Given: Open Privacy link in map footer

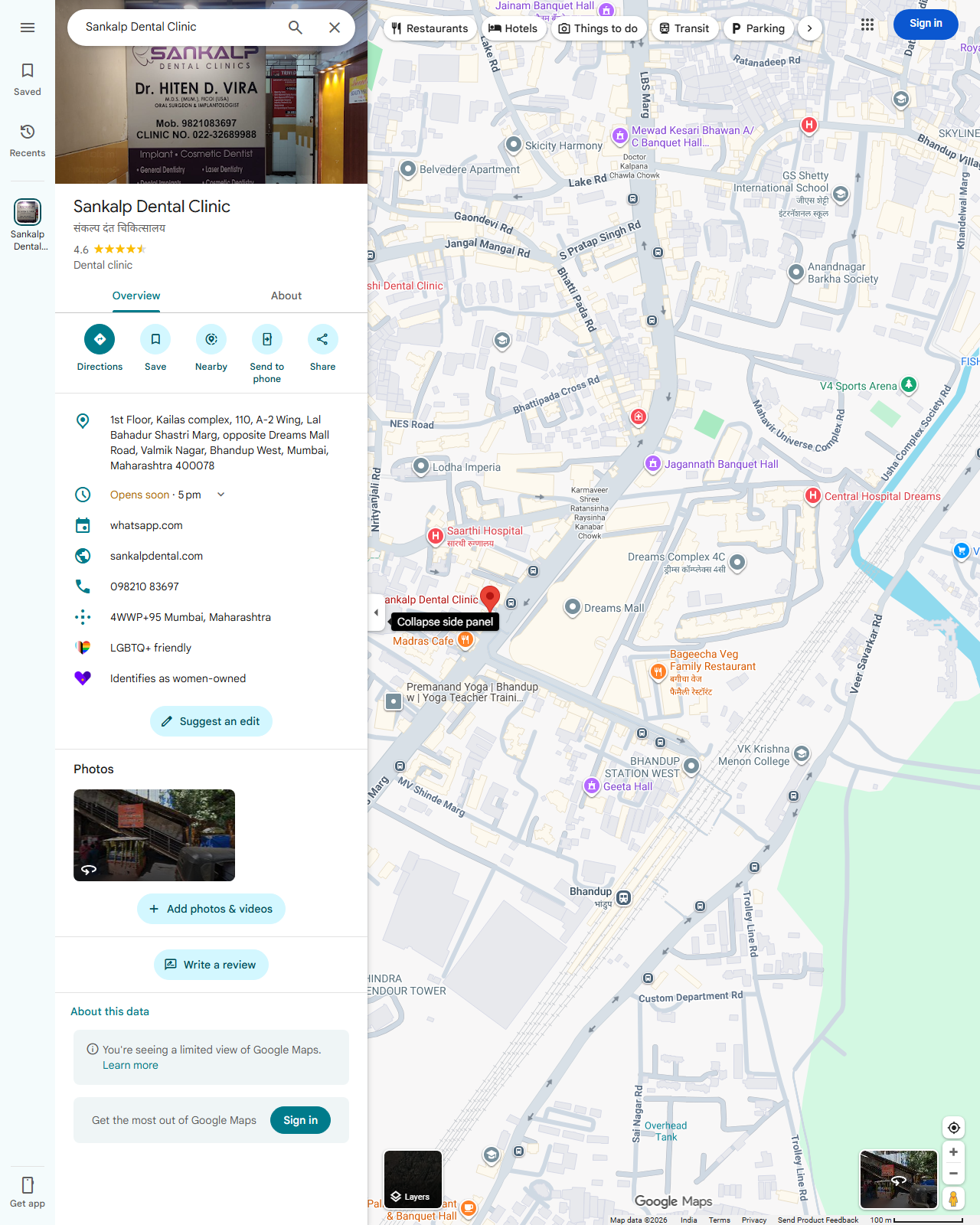Looking at the screenshot, I should tap(754, 1220).
